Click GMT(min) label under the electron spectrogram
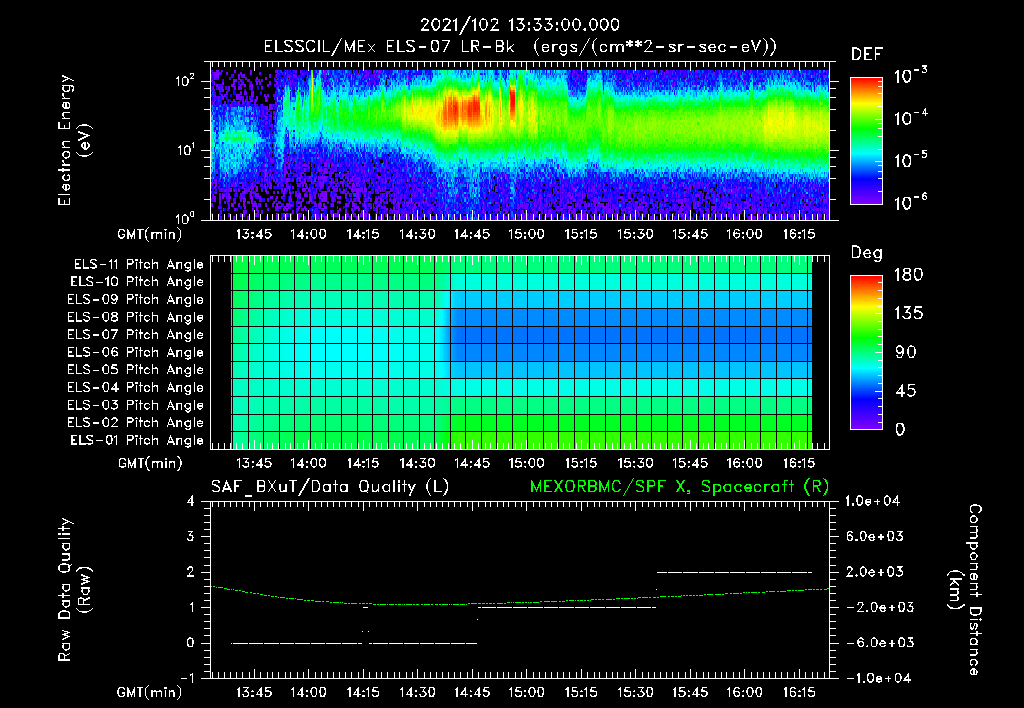 click(150, 234)
